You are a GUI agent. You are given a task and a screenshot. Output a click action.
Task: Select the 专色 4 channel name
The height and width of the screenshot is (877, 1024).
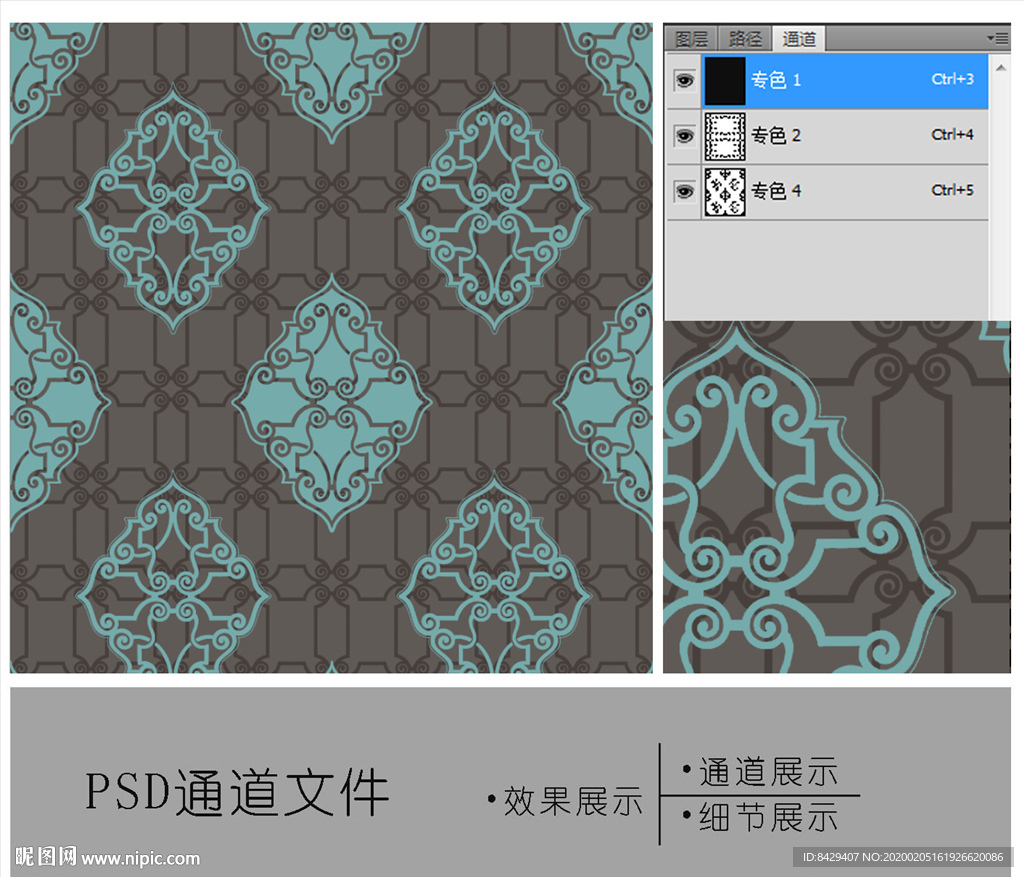click(x=776, y=191)
